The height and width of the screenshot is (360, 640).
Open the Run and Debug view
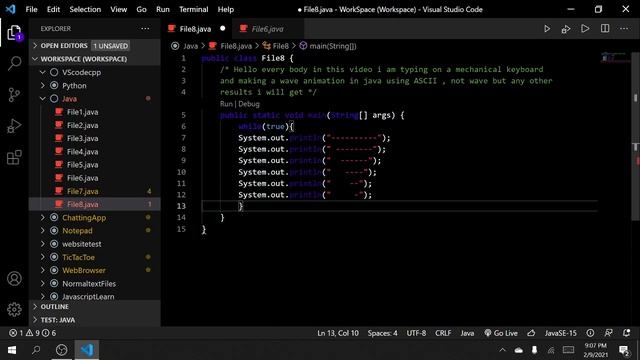pyautogui.click(x=14, y=126)
